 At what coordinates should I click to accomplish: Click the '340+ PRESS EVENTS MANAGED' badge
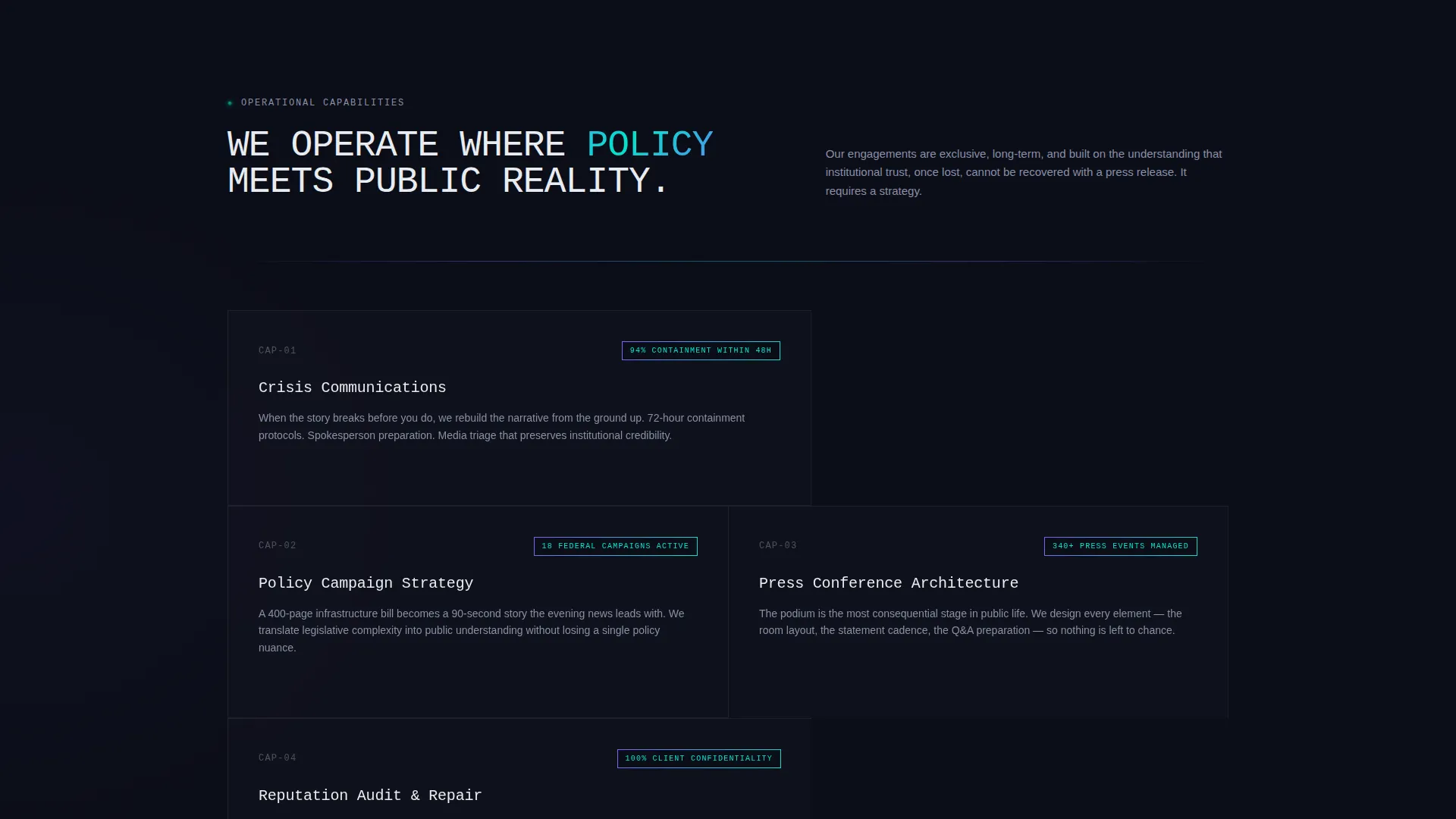(1121, 546)
